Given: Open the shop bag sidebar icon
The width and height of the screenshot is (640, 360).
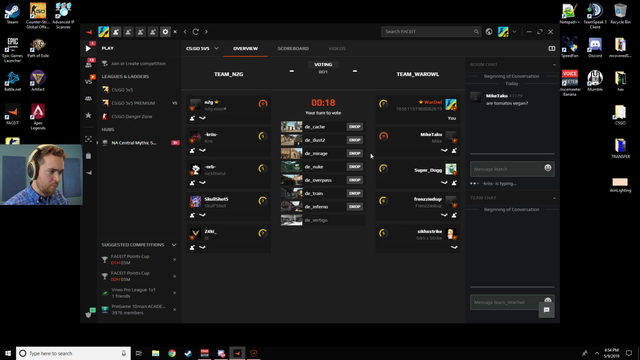Looking at the screenshot, I should [x=89, y=156].
